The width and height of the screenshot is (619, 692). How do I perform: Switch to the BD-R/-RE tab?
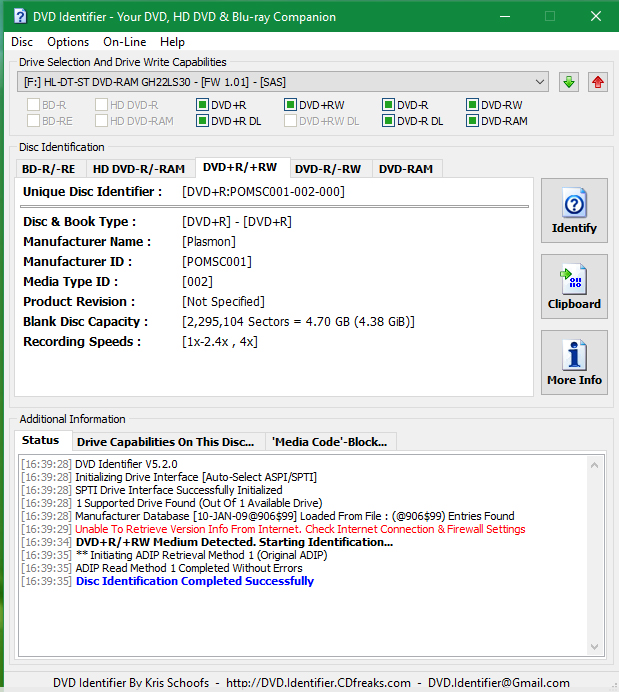tap(49, 169)
